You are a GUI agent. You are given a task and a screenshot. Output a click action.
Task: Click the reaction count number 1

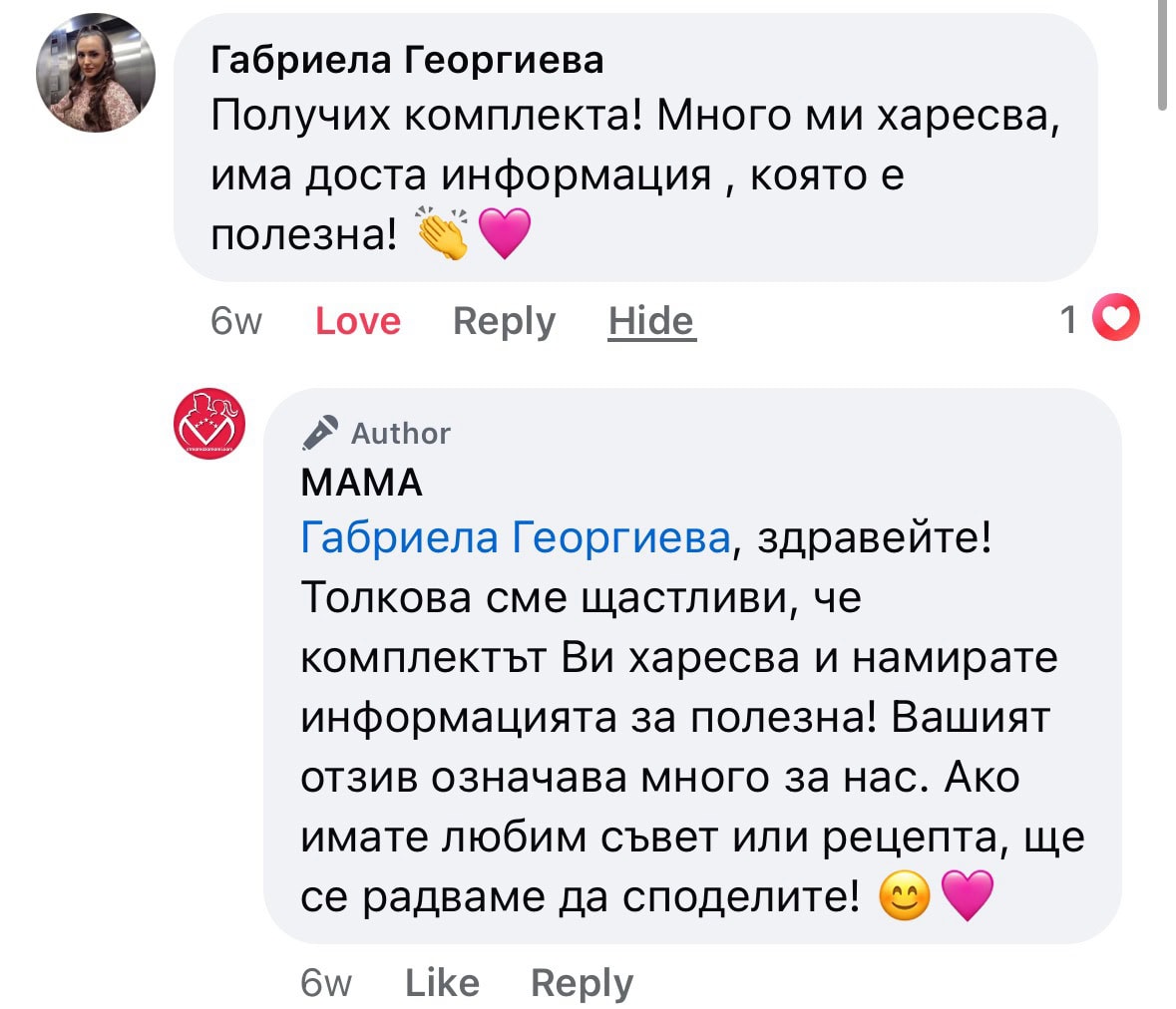[x=1068, y=320]
